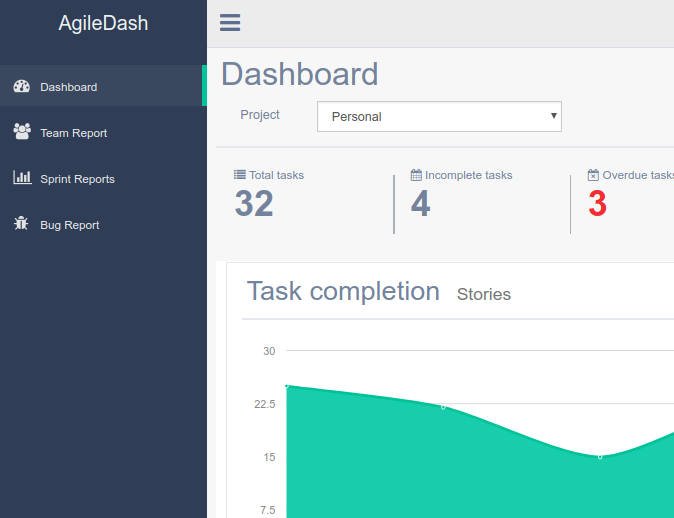674x518 pixels.
Task: Go to Sprint Reports
Action: pyautogui.click(x=103, y=178)
